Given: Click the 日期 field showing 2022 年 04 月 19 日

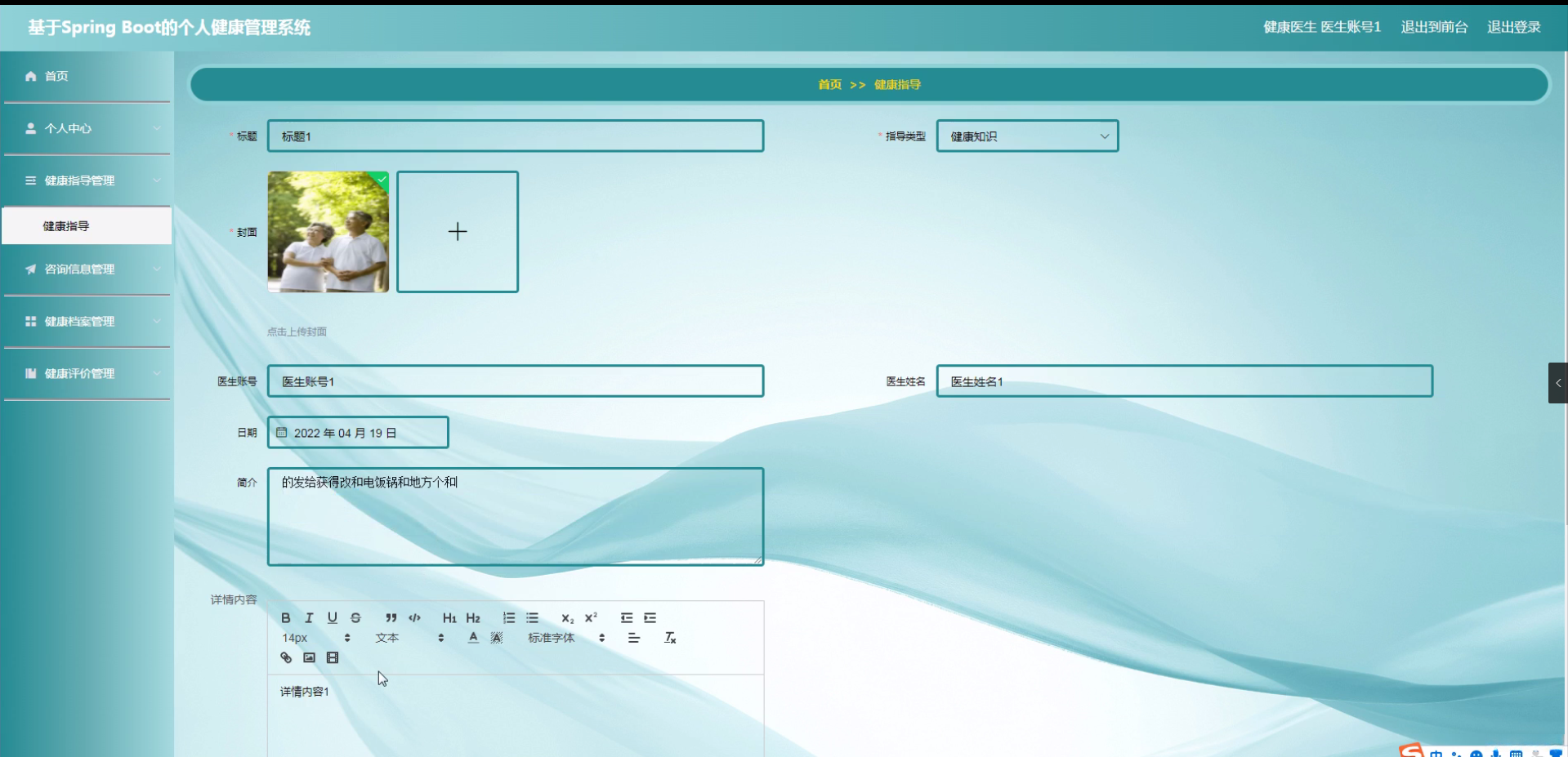Looking at the screenshot, I should 358,433.
